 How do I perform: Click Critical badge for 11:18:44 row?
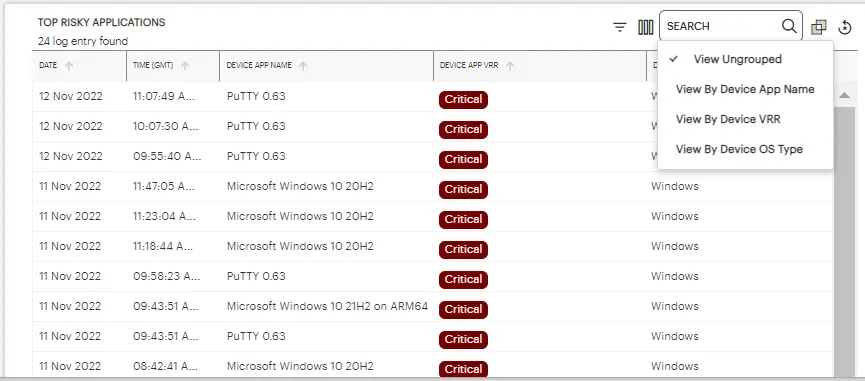[x=463, y=249]
